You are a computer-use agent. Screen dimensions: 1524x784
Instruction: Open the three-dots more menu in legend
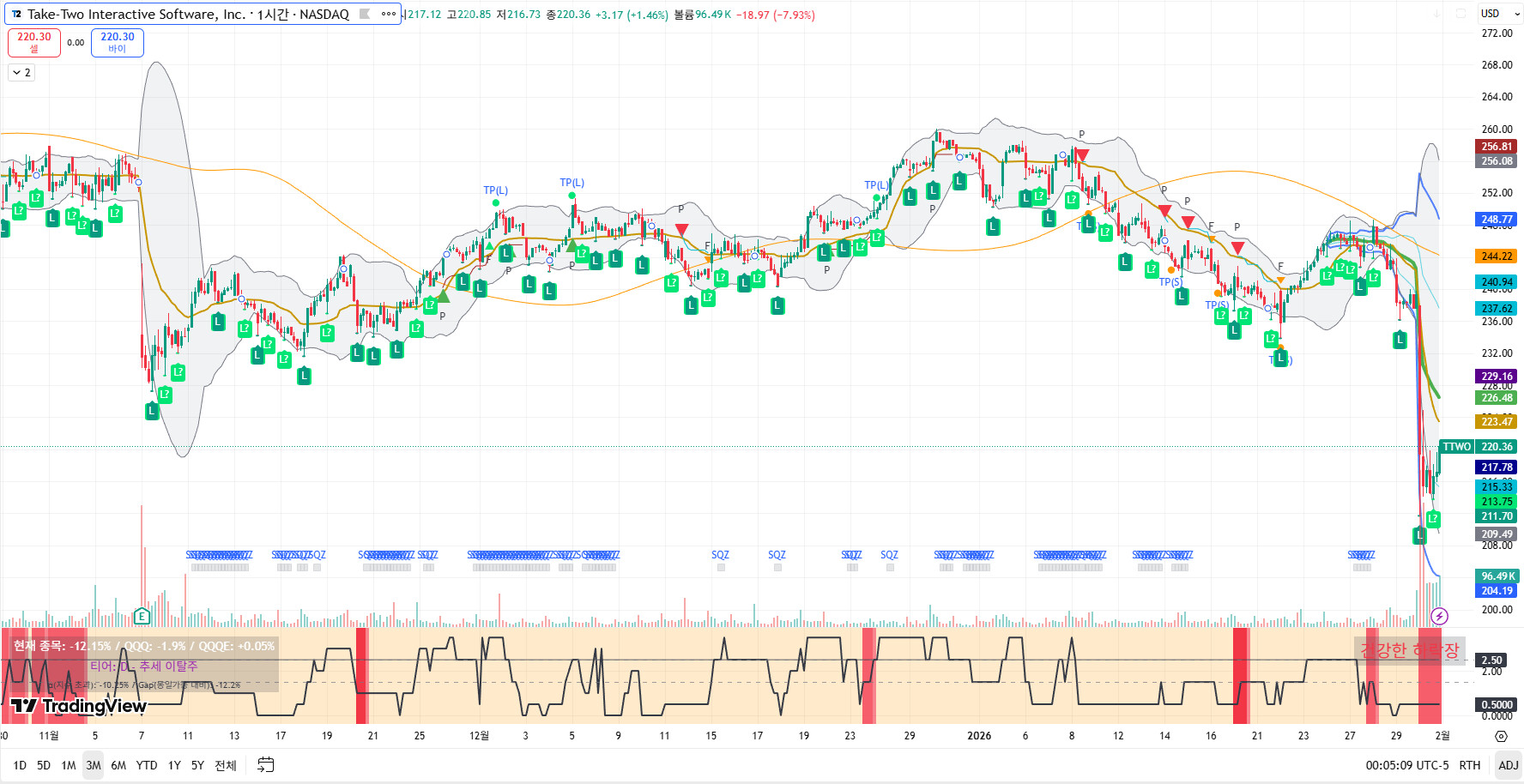coord(389,14)
